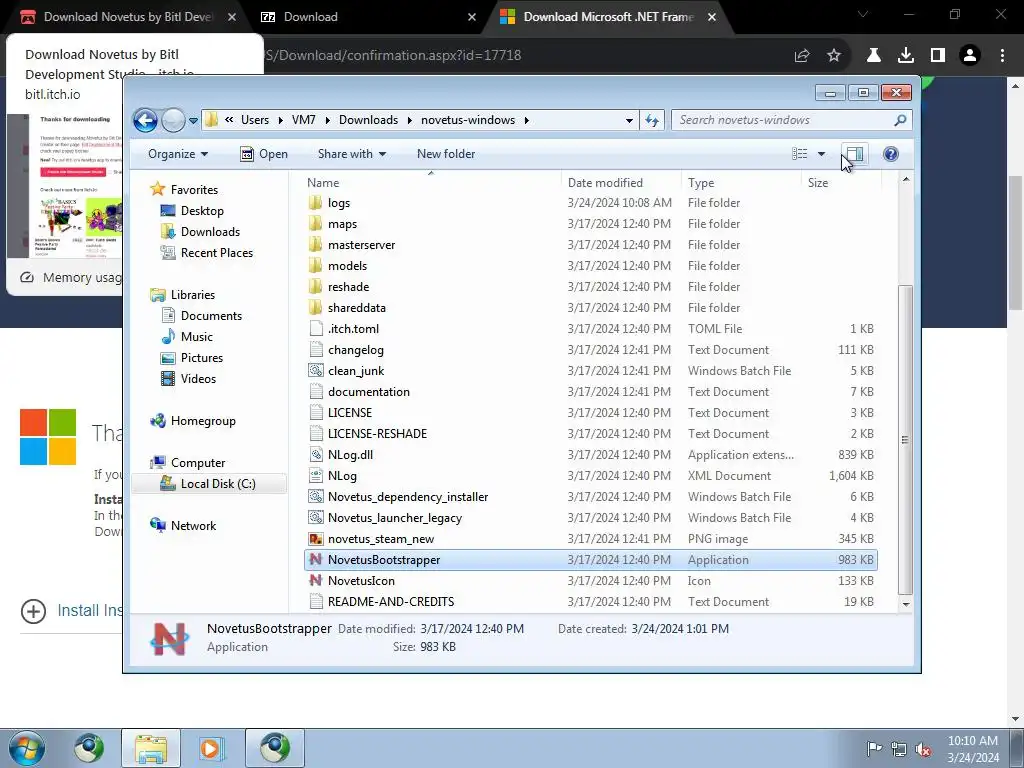Viewport: 1024px width, 768px height.
Task: Select Computer in the navigation pane
Action: [197, 462]
